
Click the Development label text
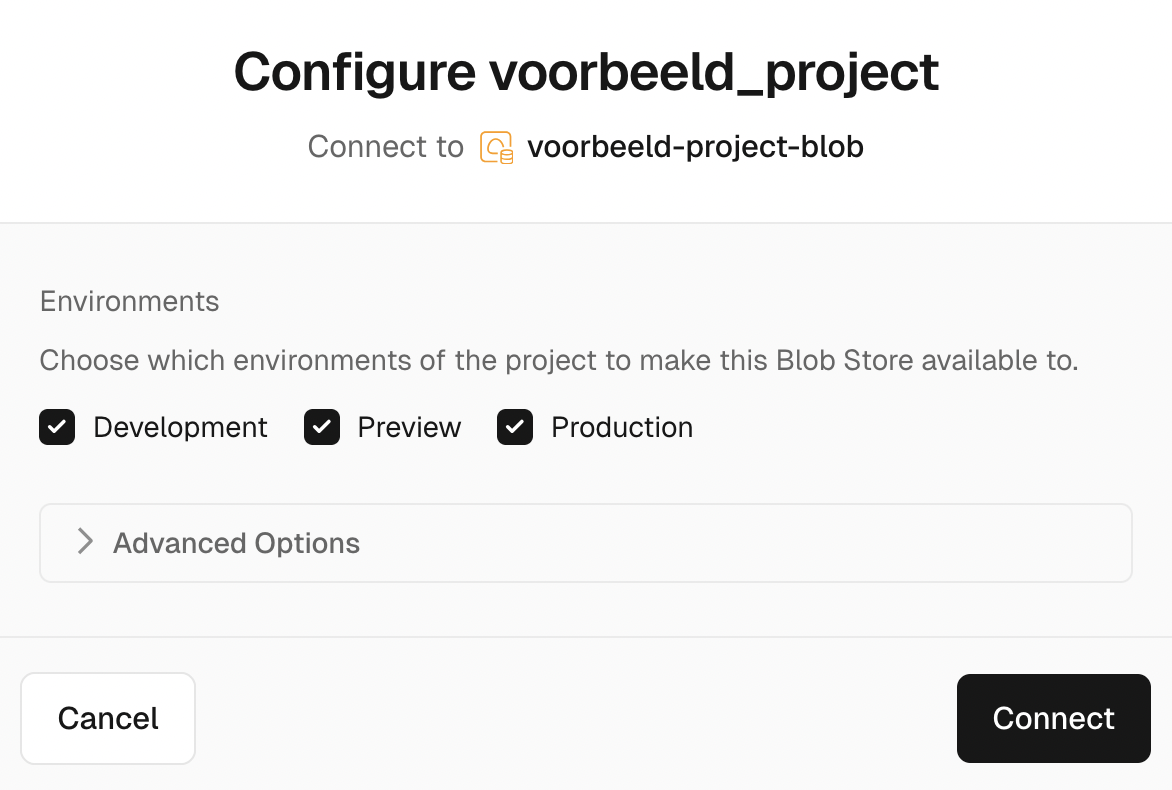[179, 427]
